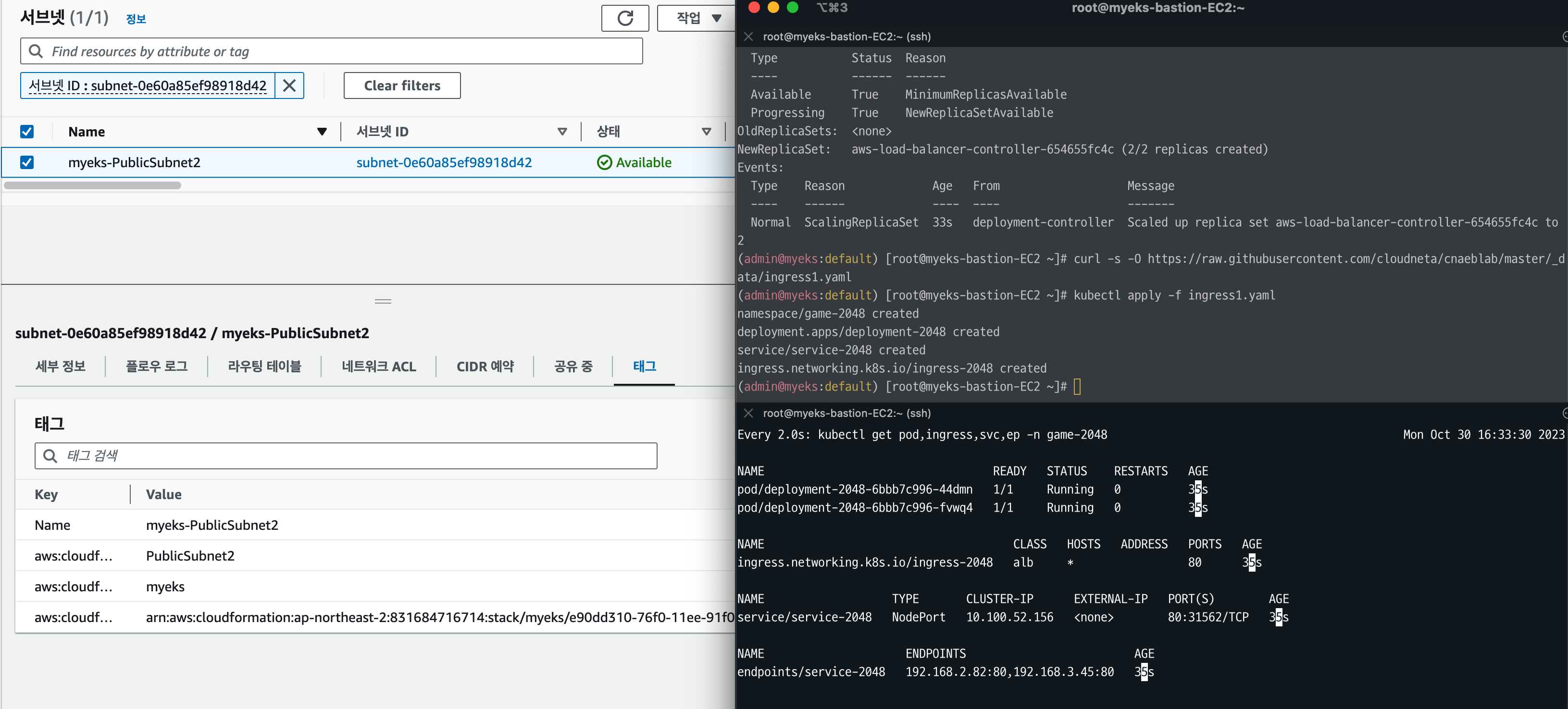This screenshot has height=709, width=1568.
Task: Remove the subnet ID filter with X
Action: click(289, 86)
